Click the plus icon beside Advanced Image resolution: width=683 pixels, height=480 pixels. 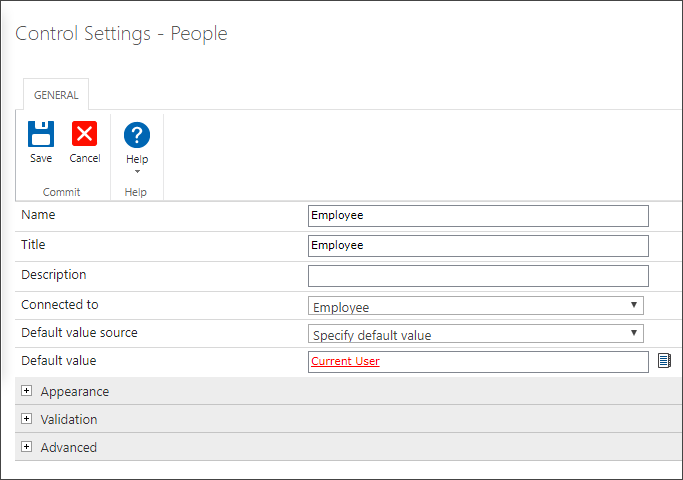click(x=27, y=447)
